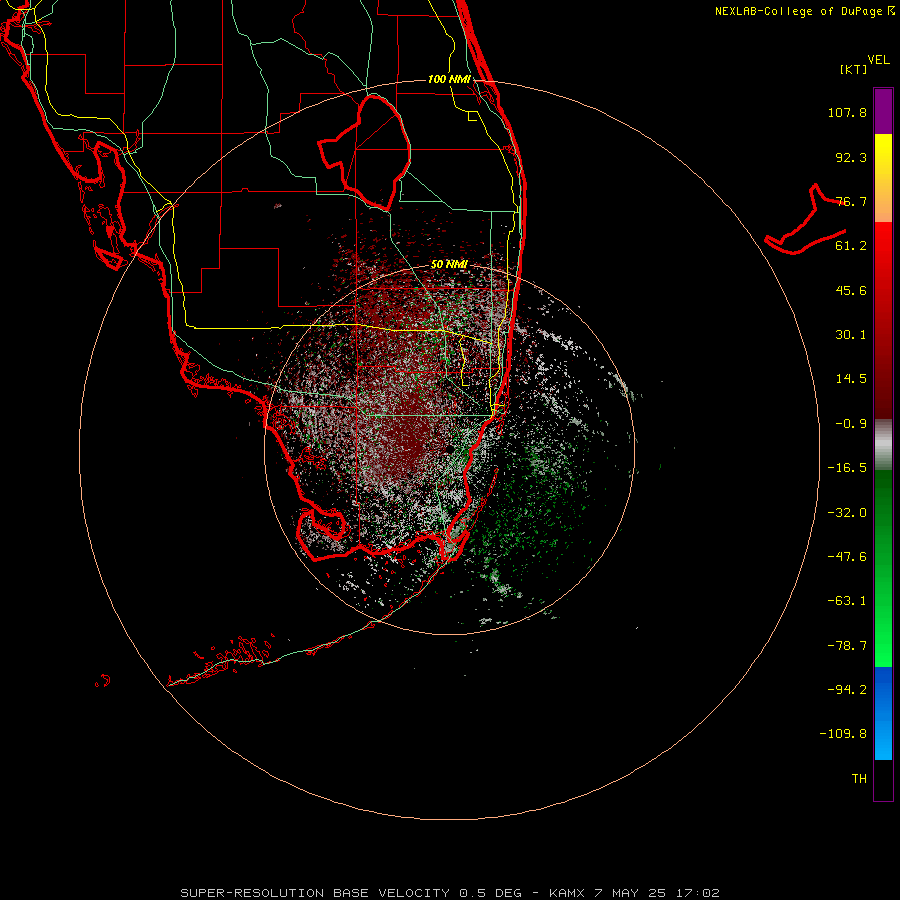Click the VEL legend title
Screen dimensions: 900x900
(x=878, y=60)
